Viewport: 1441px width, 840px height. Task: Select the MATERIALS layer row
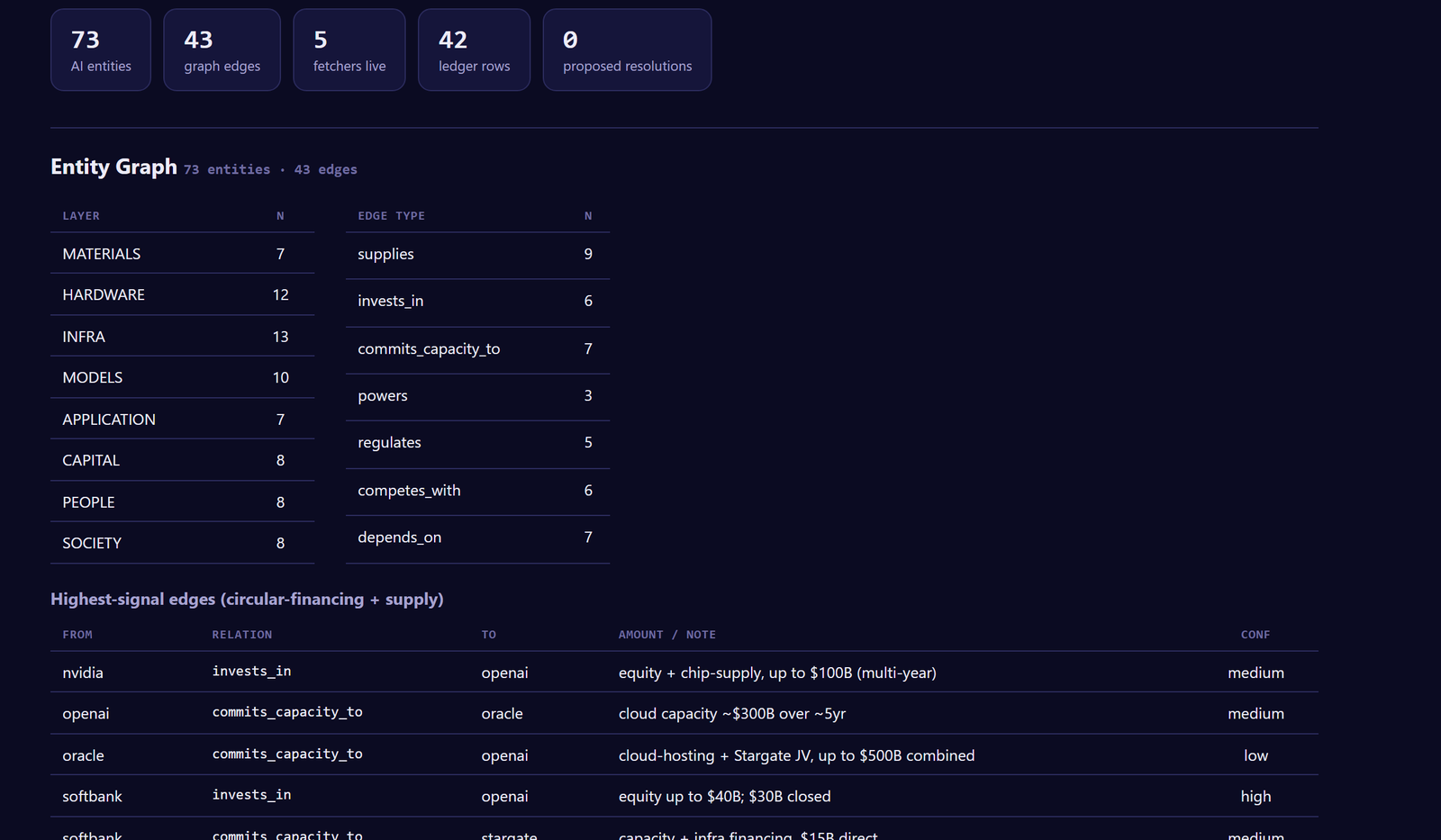(182, 254)
